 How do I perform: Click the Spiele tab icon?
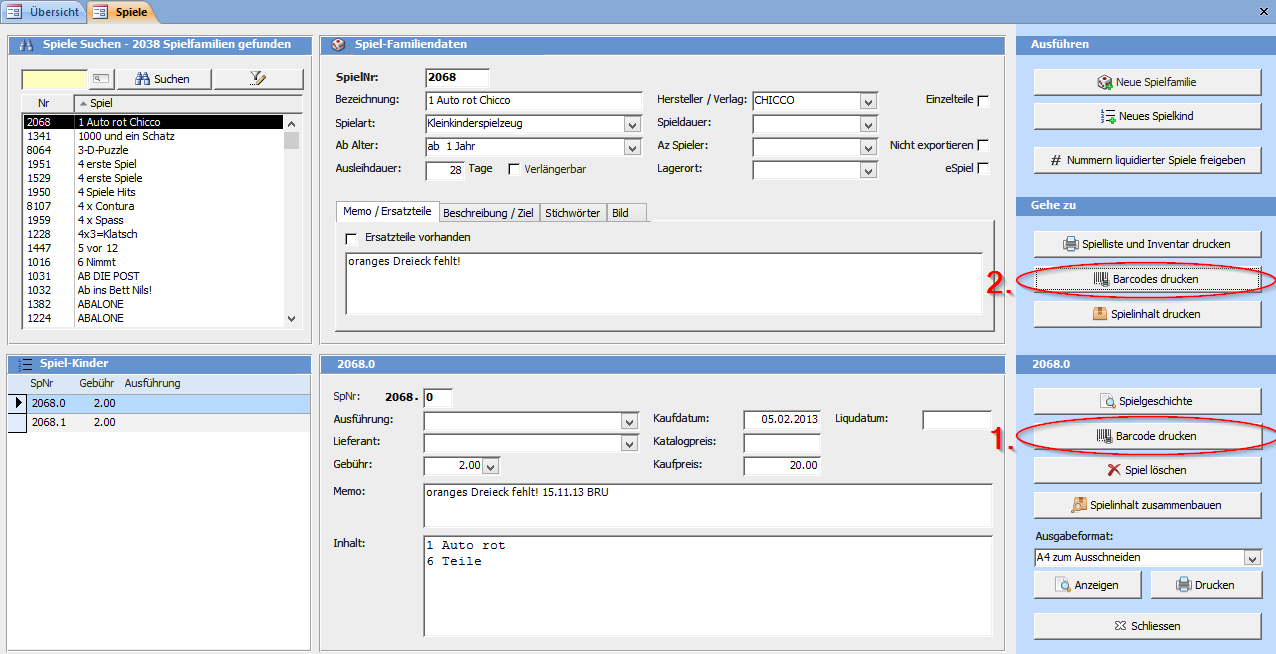[100, 12]
